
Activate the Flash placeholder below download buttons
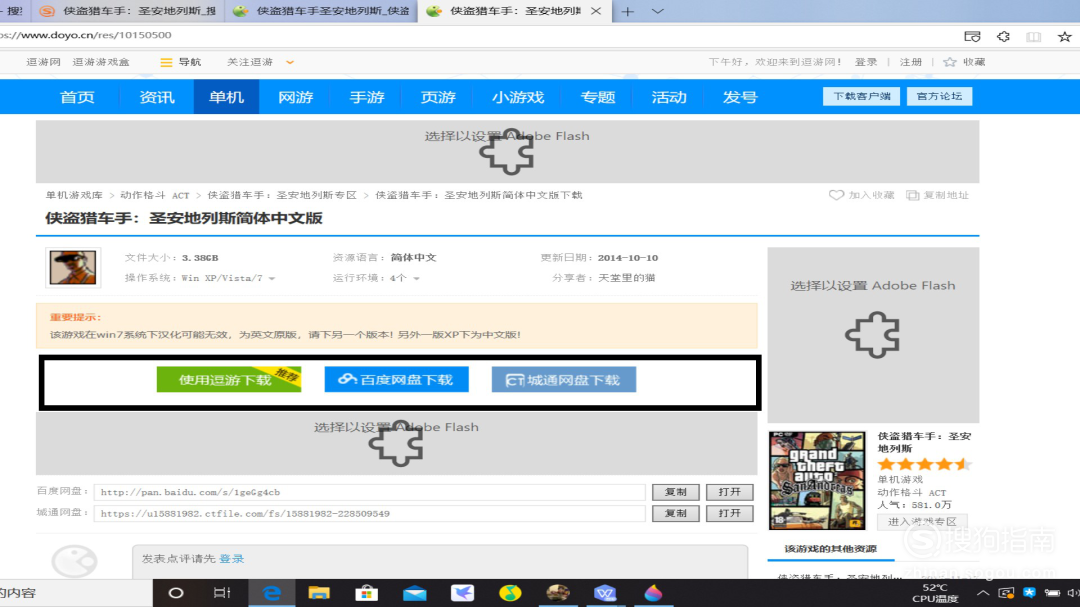(x=396, y=443)
